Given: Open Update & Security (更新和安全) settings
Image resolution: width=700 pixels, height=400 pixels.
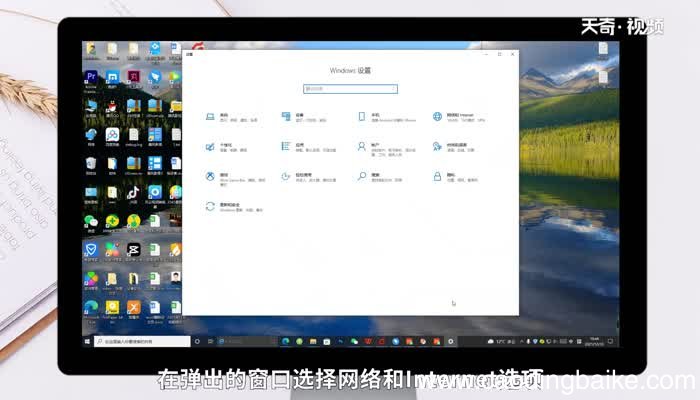Looking at the screenshot, I should [x=234, y=207].
